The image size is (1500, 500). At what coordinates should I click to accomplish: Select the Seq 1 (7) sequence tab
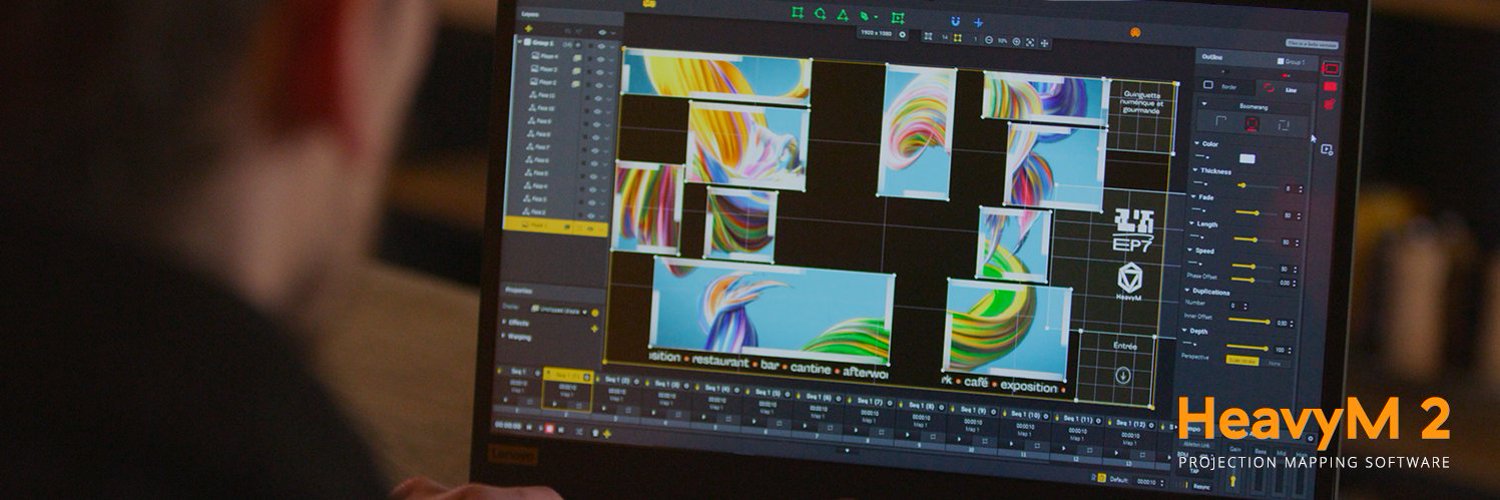click(870, 401)
